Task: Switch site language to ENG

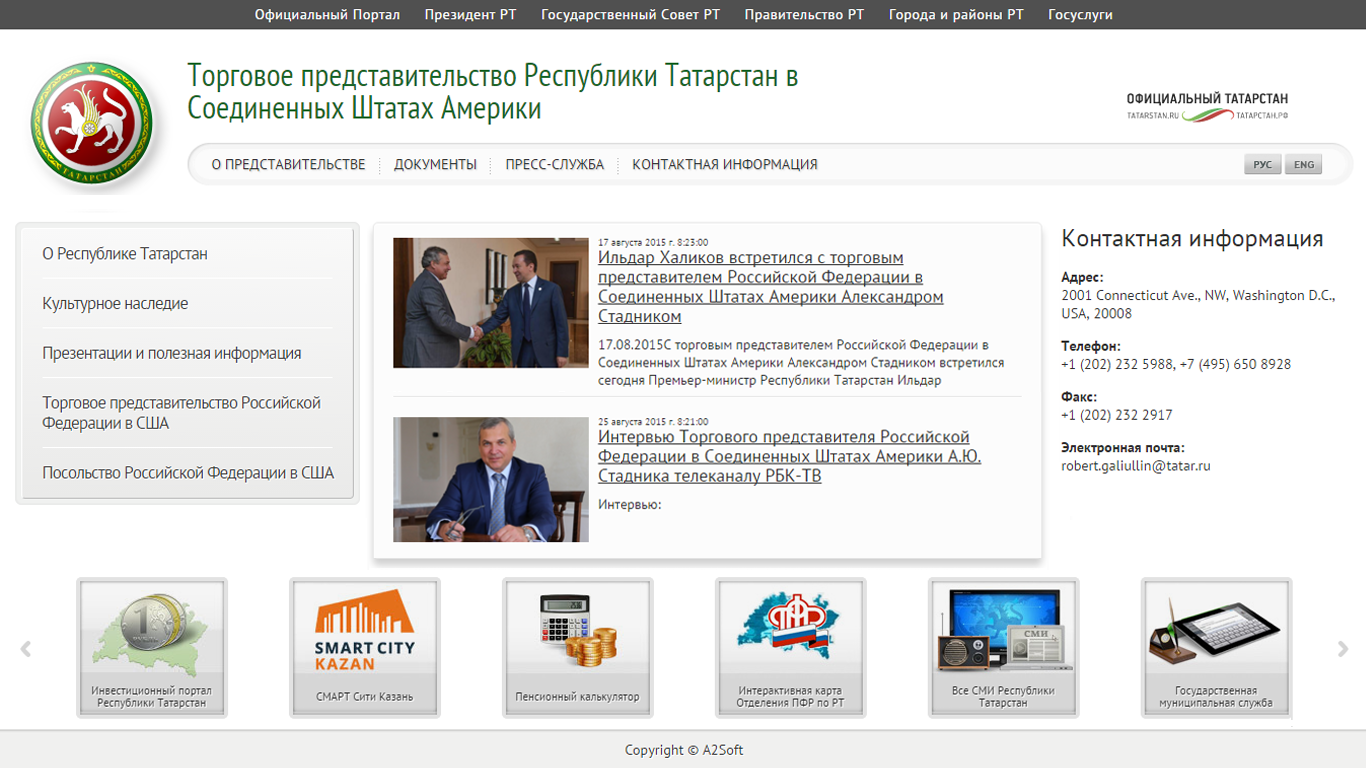Action: [1304, 165]
